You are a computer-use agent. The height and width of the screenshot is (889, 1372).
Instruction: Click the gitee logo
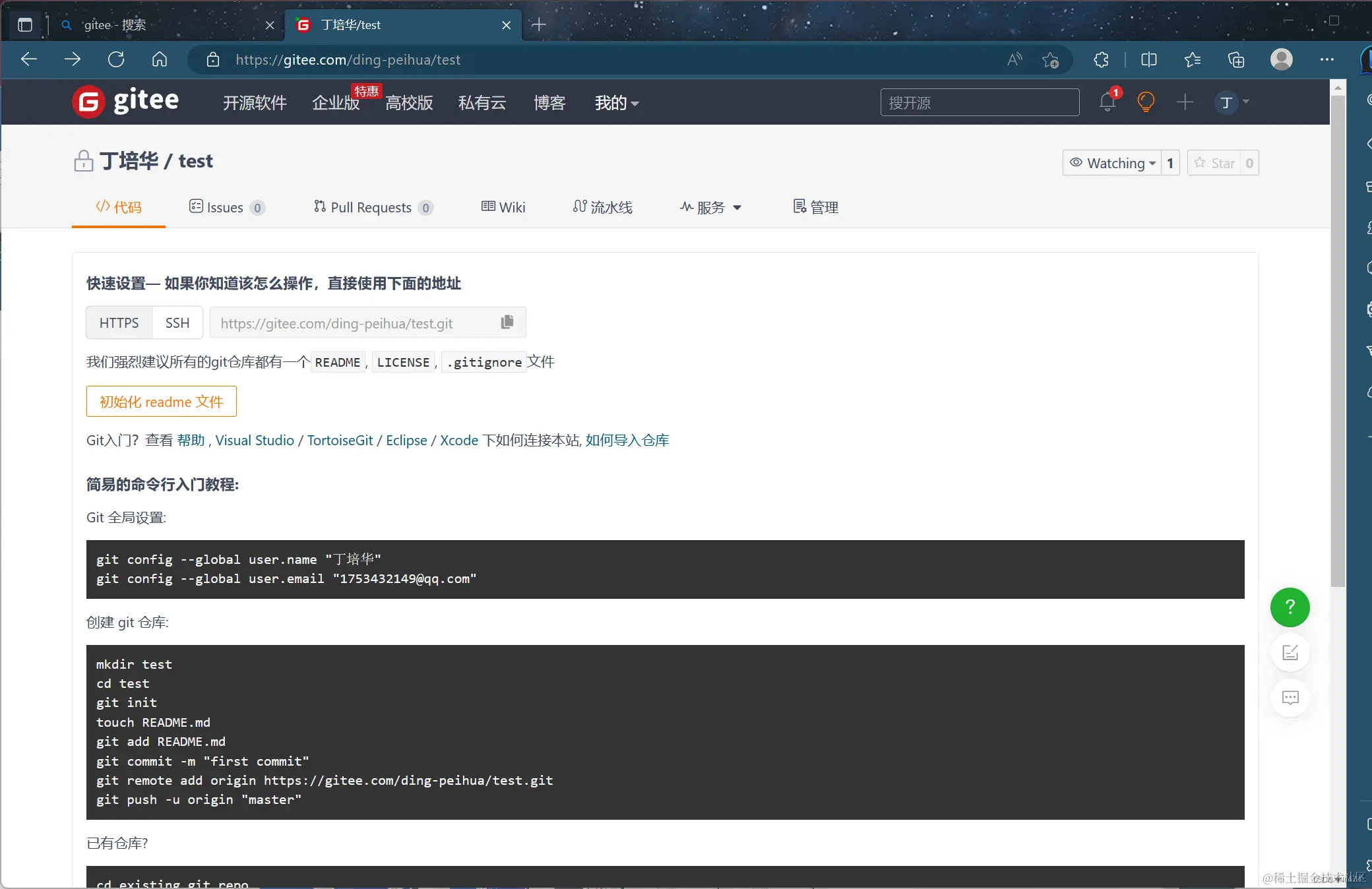125,102
